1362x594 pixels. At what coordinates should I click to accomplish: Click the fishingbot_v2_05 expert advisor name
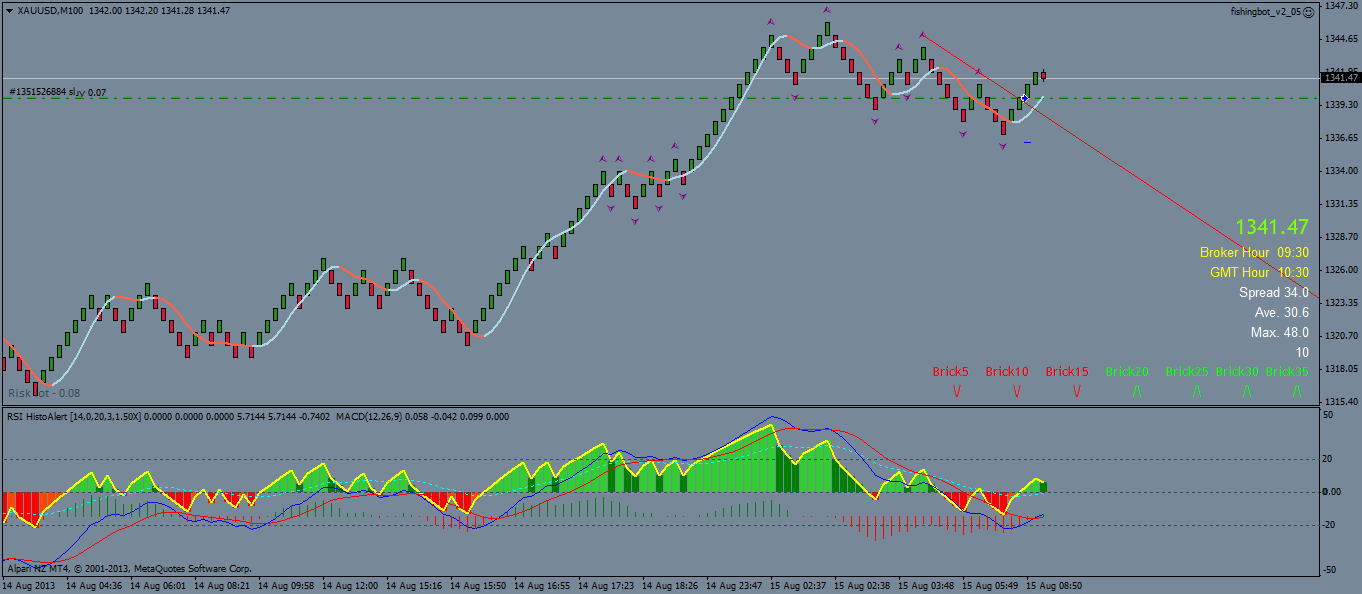click(1265, 11)
